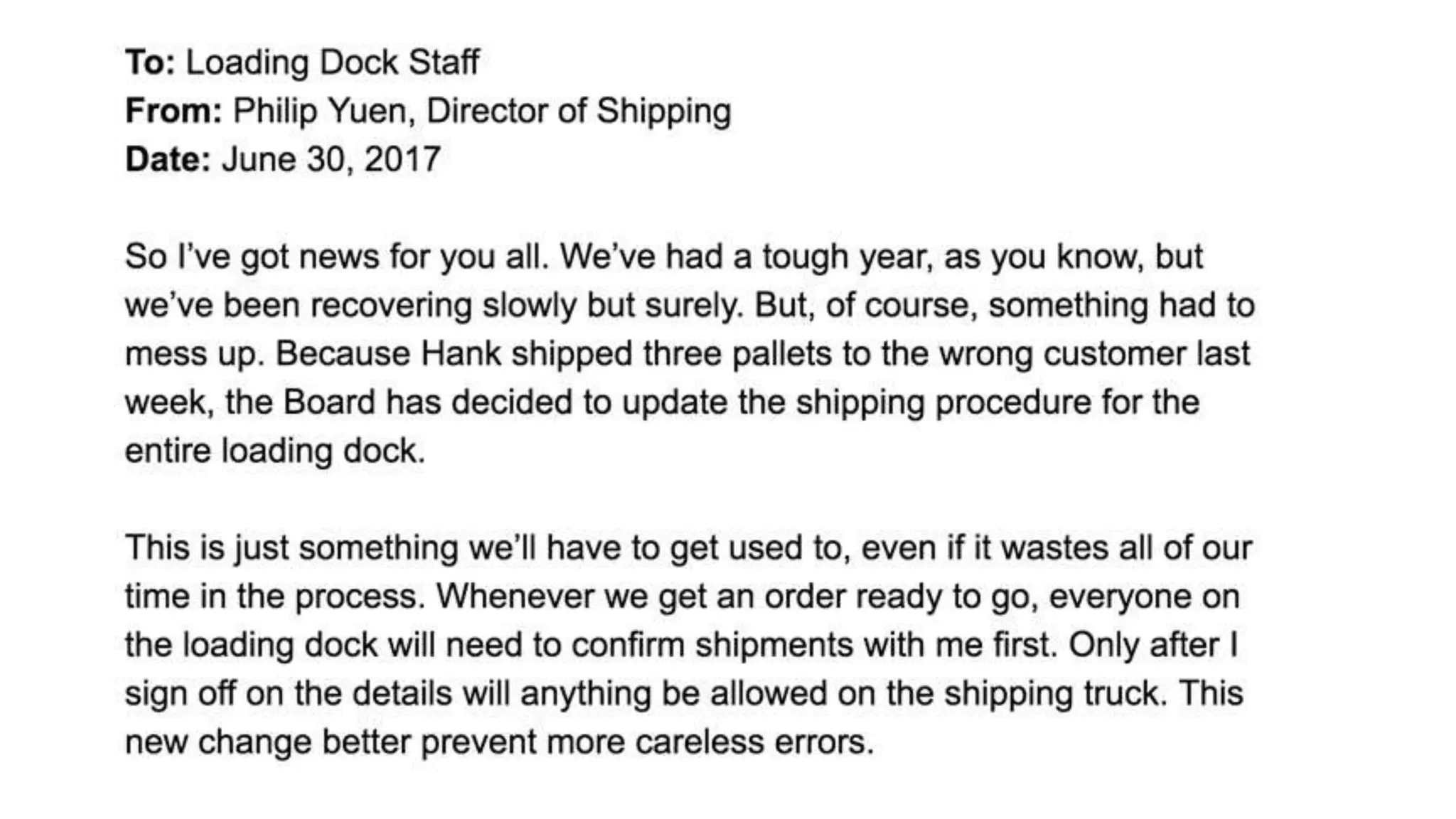Click the name "Hank" in the memo

click(x=461, y=354)
